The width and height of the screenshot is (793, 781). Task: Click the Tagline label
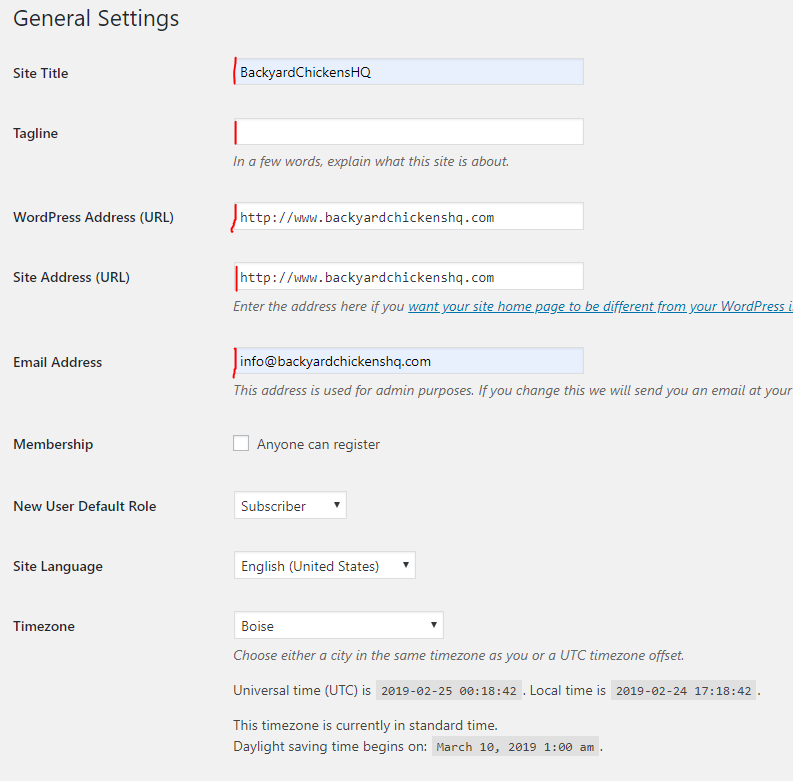[x=35, y=134]
